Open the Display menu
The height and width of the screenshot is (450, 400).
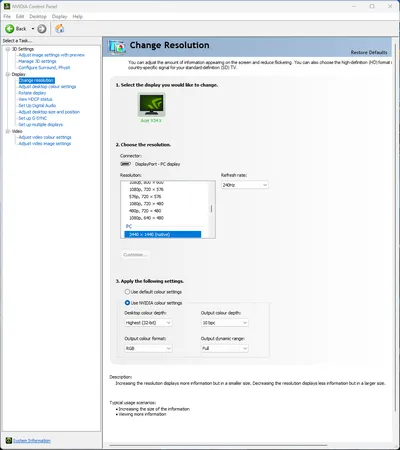[59, 16]
